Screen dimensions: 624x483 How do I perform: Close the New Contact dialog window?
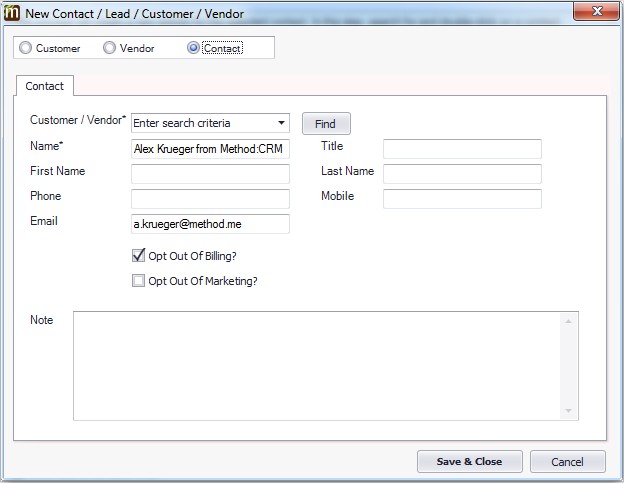597,11
